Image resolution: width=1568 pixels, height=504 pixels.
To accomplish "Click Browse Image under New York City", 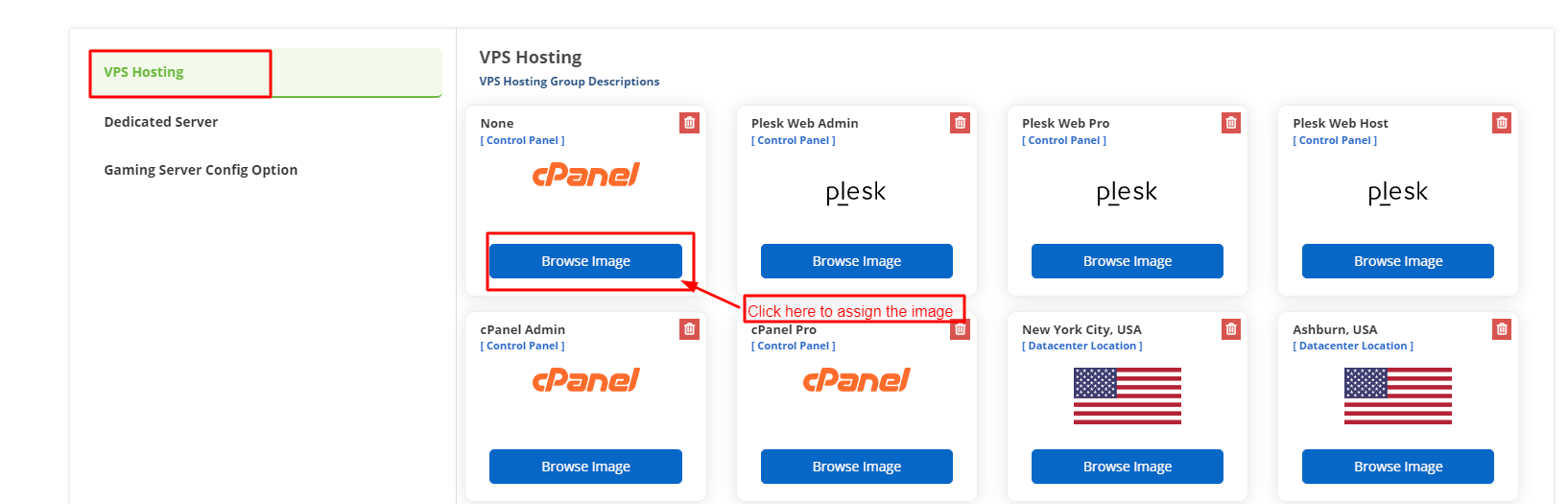I will click(1127, 467).
